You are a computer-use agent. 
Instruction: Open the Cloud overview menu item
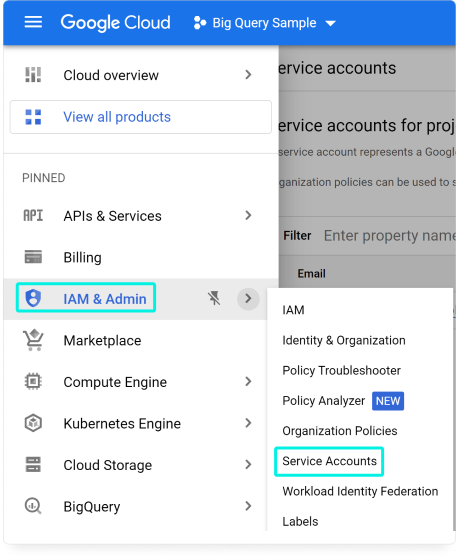pos(111,75)
